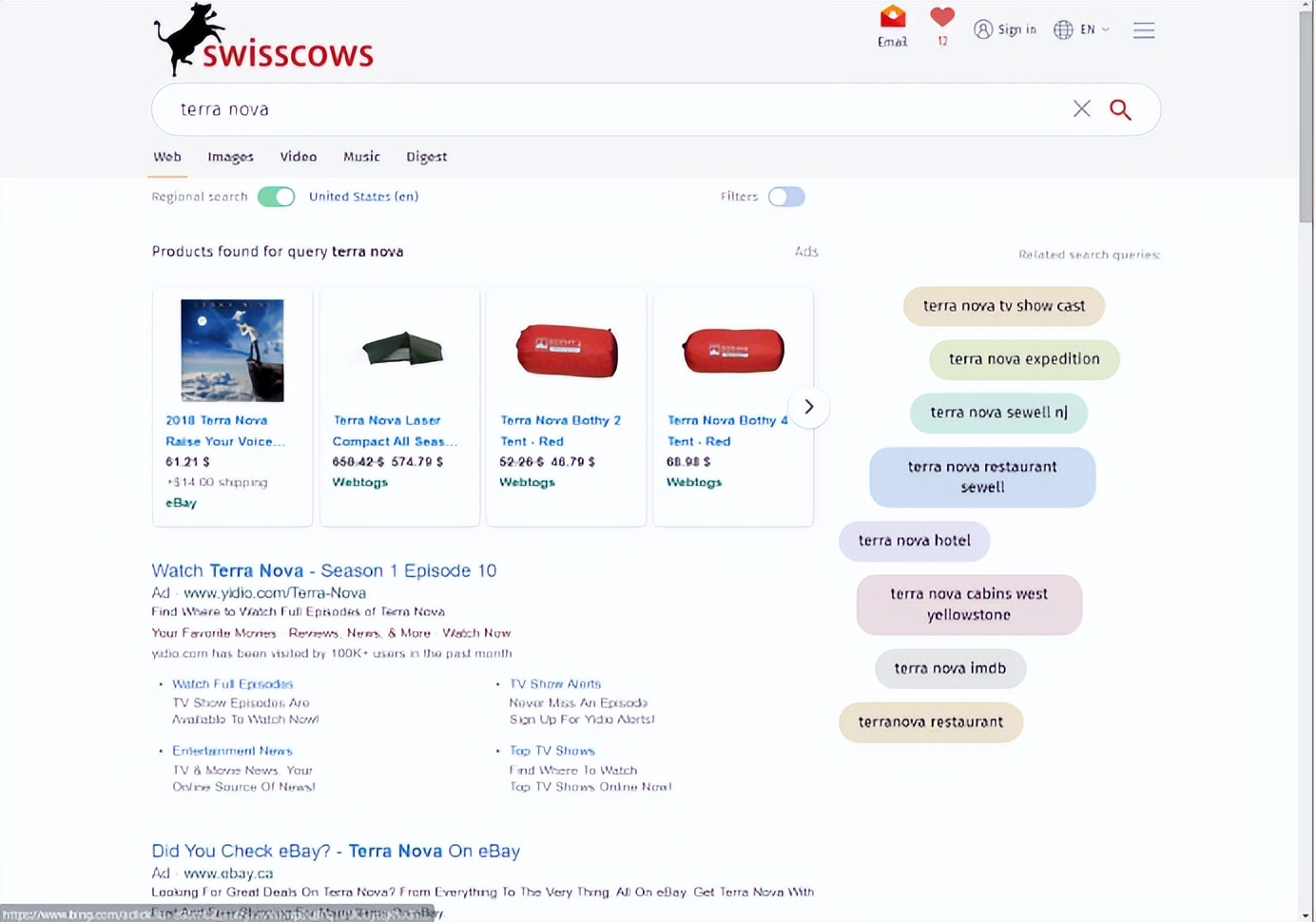
Task: Open Terra Nova Bothy 2 Tent - Red link
Action: (x=560, y=431)
